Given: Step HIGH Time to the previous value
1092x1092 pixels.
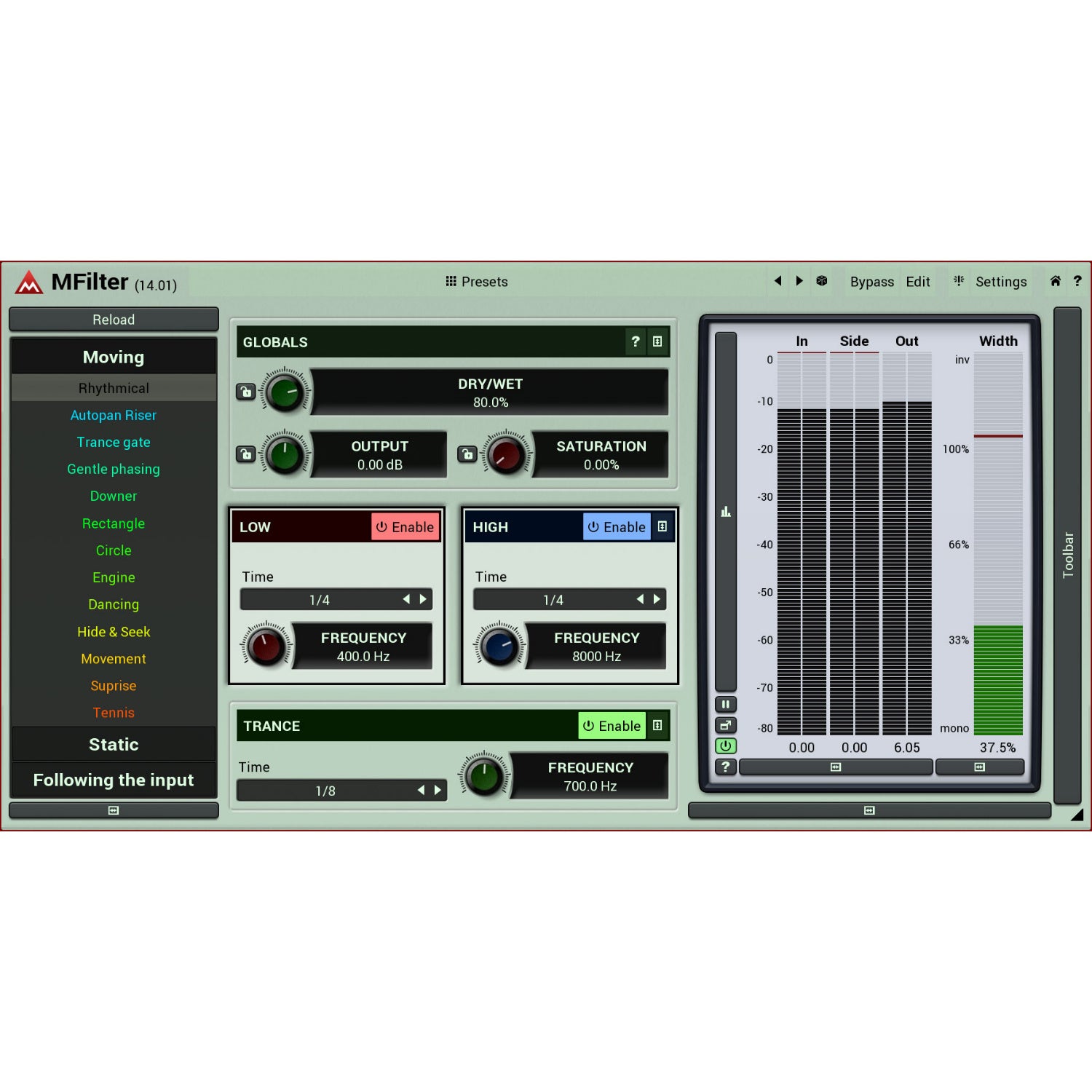Looking at the screenshot, I should pyautogui.click(x=640, y=599).
